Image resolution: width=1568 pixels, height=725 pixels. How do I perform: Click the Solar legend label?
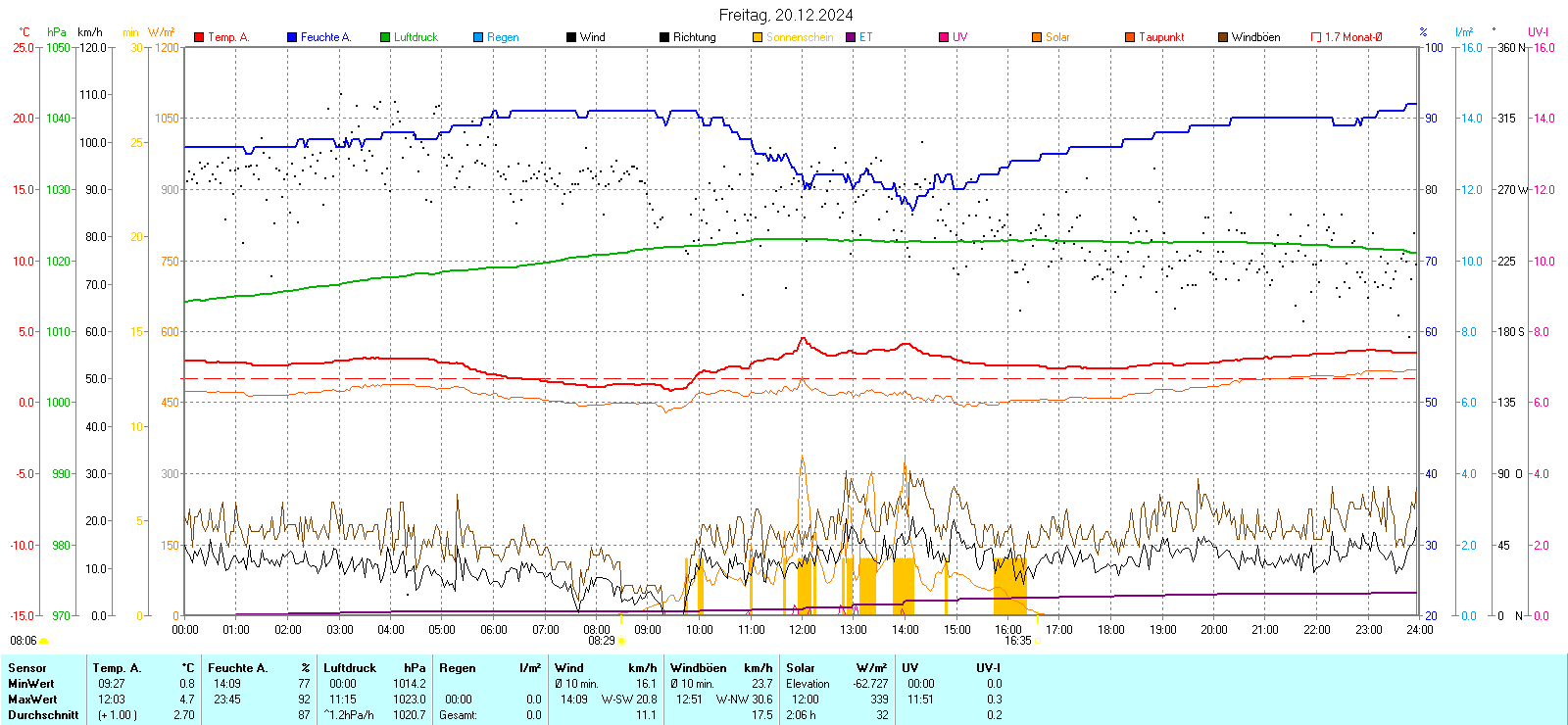pos(1057,37)
